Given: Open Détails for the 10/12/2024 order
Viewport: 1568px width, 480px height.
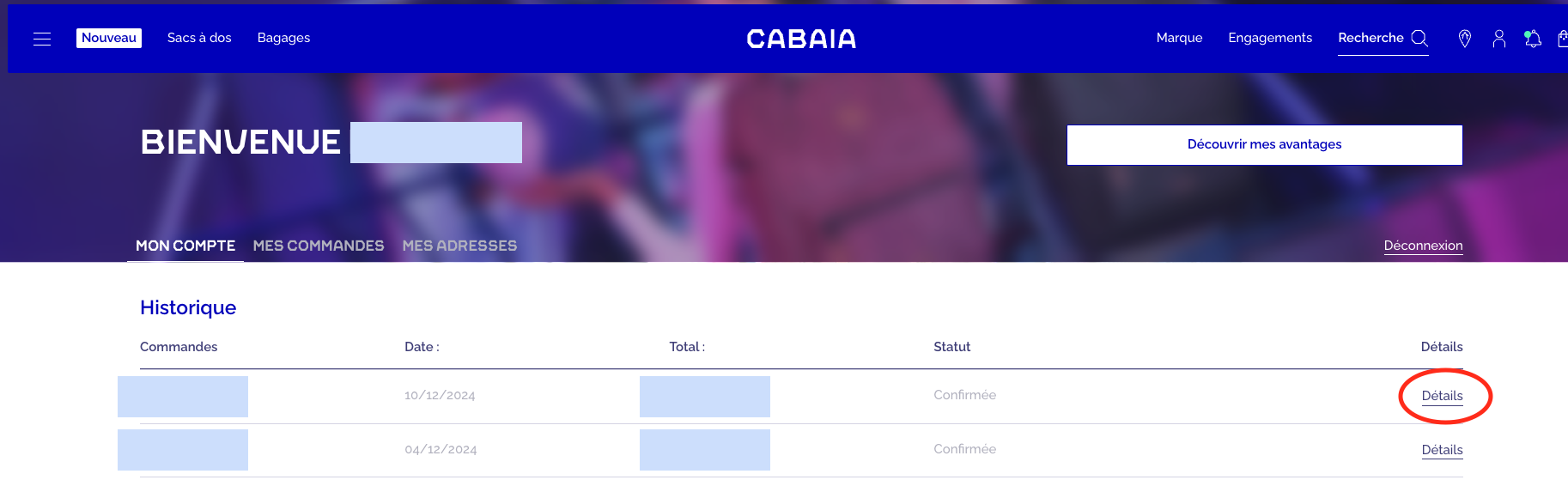Looking at the screenshot, I should click(x=1442, y=396).
